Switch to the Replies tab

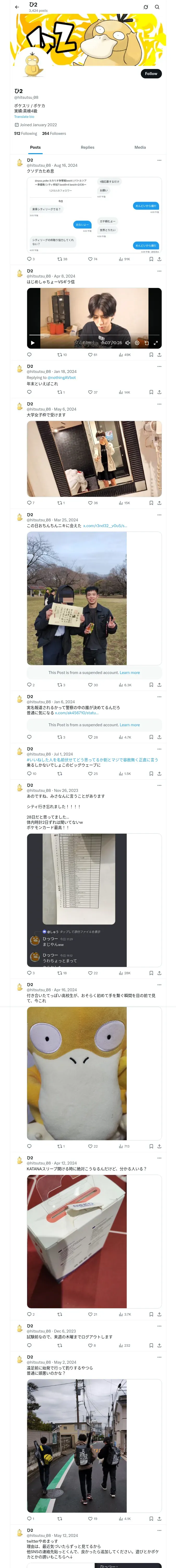[x=87, y=147]
